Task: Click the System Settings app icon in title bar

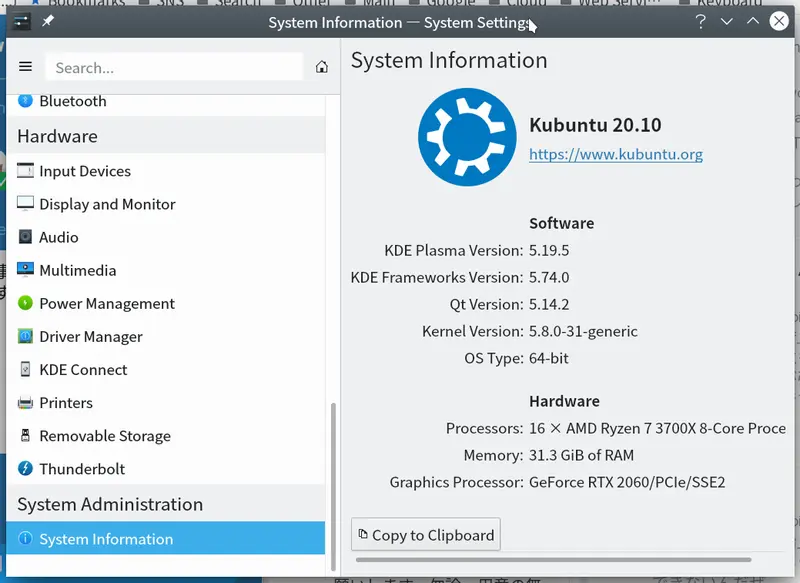Action: (21, 21)
